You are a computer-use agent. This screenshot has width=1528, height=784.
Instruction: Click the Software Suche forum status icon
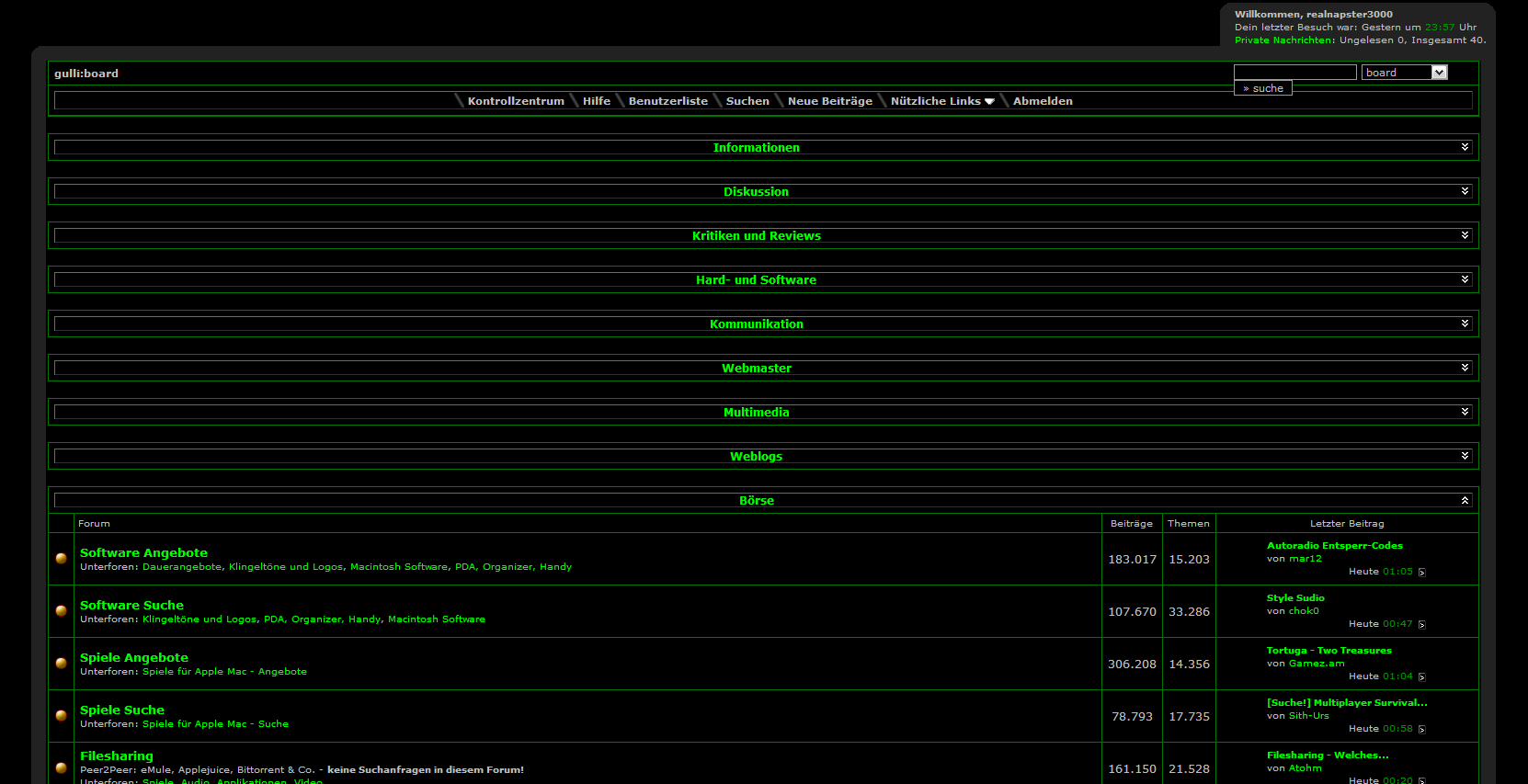point(62,611)
